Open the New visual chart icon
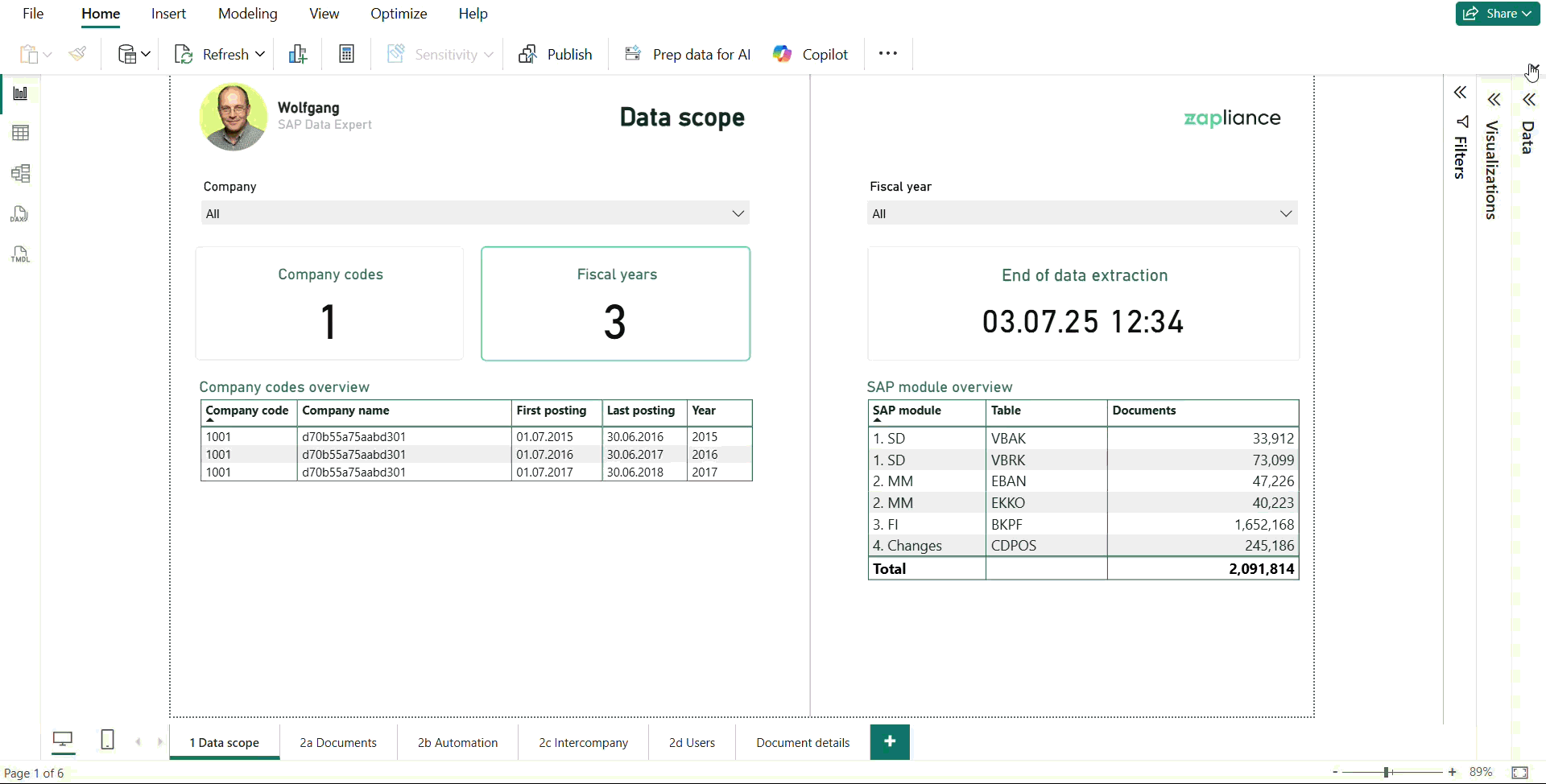Image resolution: width=1546 pixels, height=784 pixels. tap(298, 54)
